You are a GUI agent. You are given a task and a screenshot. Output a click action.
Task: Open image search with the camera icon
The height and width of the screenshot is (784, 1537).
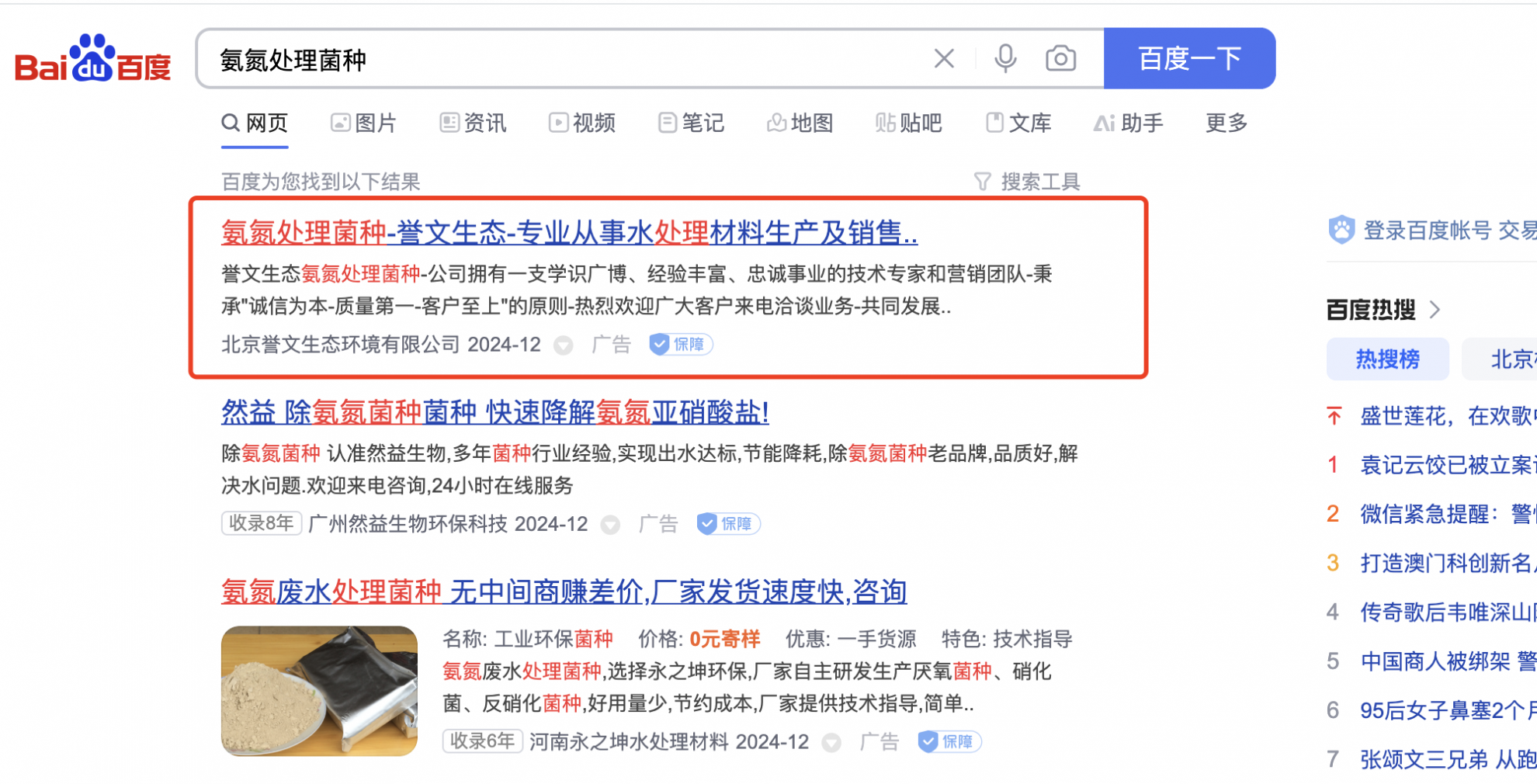(1060, 58)
